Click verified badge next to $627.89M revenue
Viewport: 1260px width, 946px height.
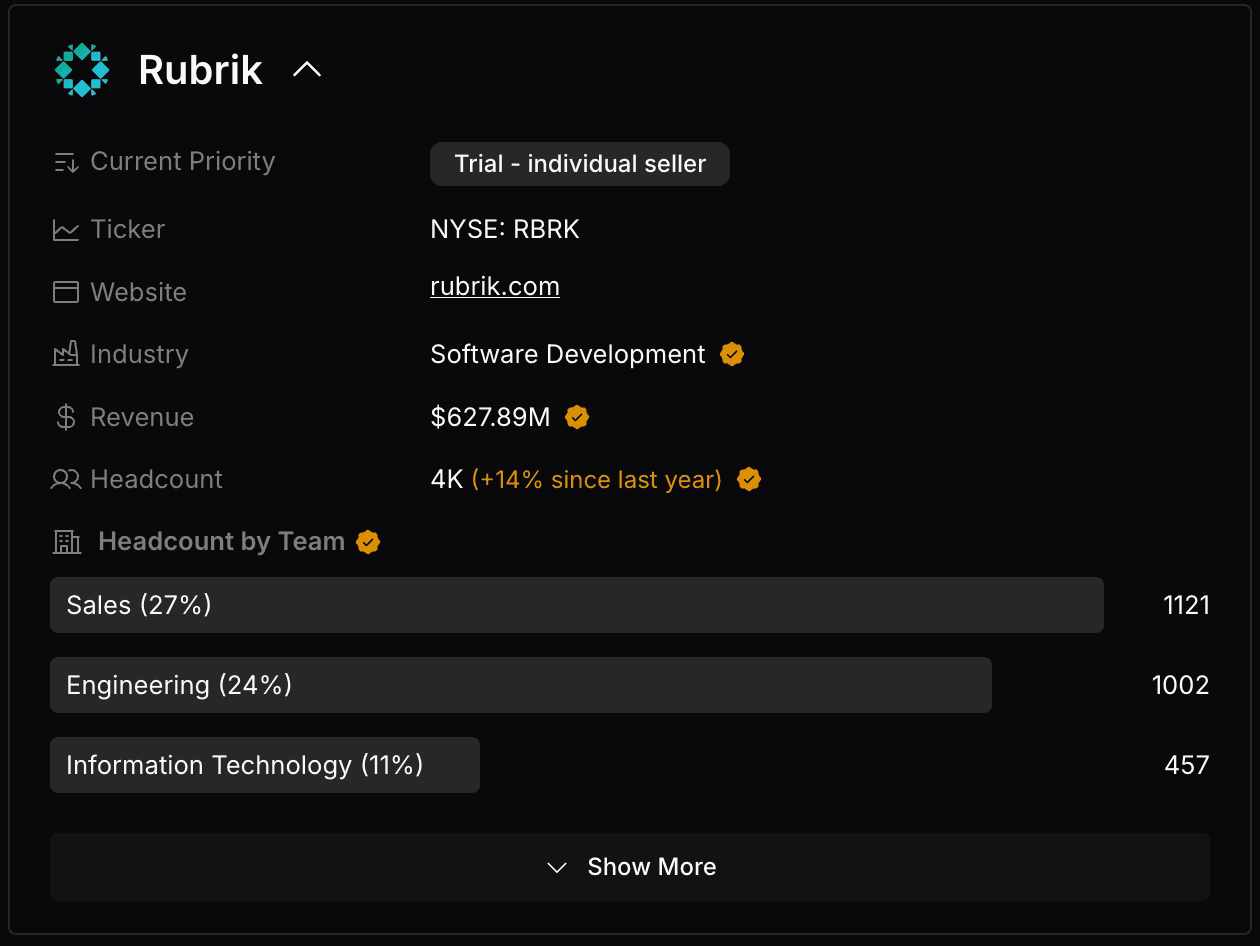pyautogui.click(x=577, y=417)
